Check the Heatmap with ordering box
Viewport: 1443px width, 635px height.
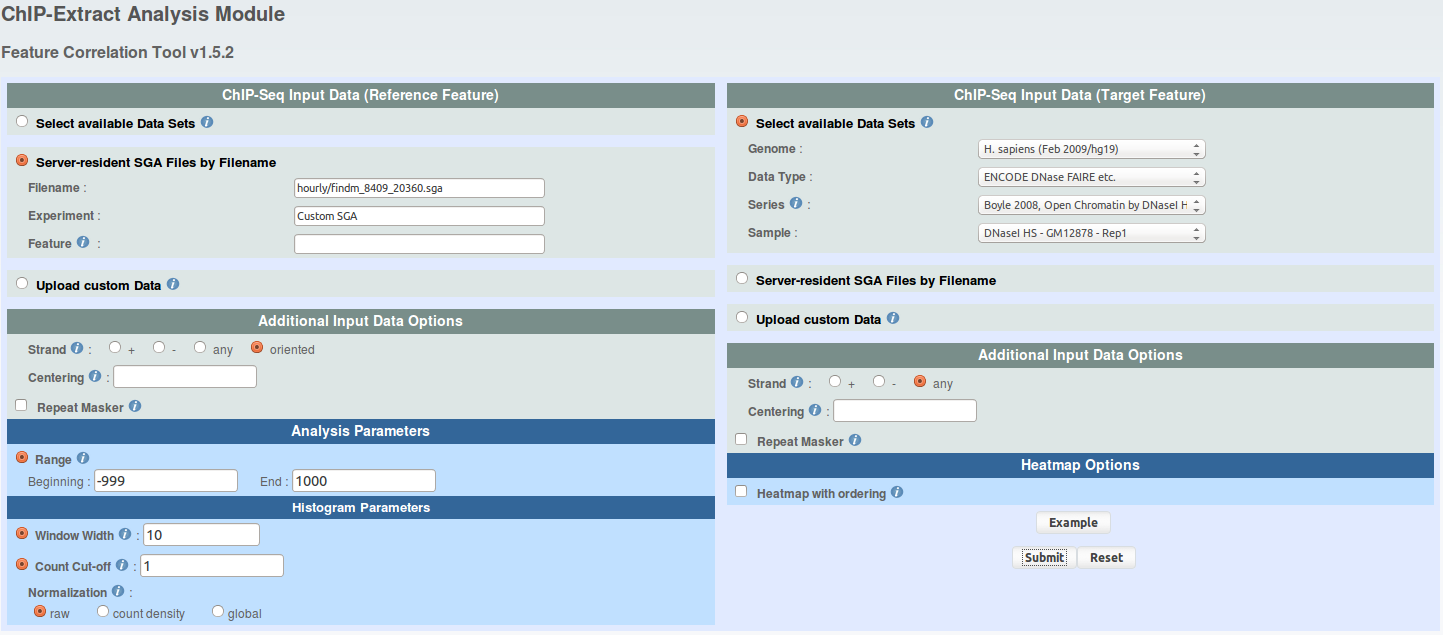coord(741,492)
